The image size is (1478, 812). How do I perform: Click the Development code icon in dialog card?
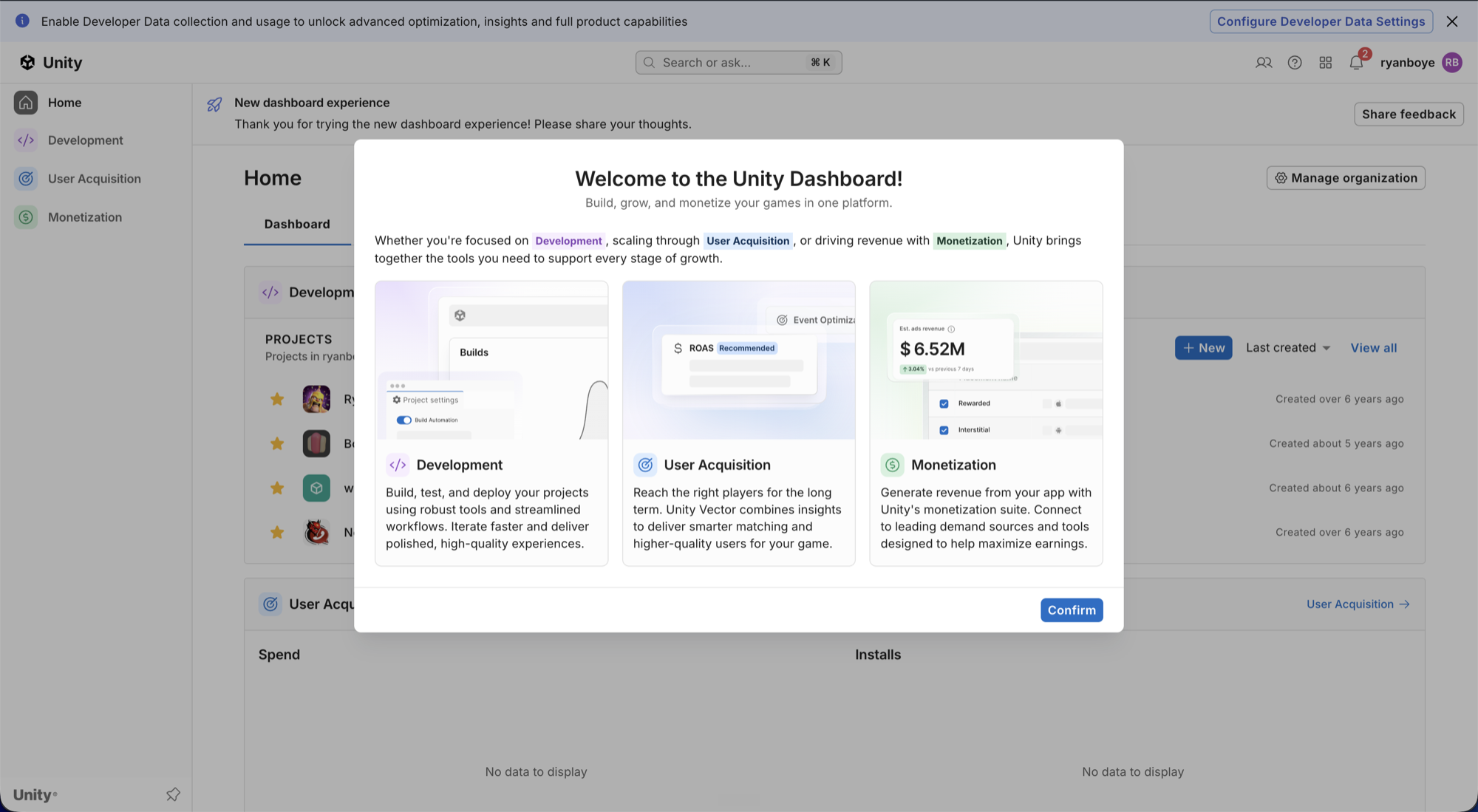tap(398, 465)
